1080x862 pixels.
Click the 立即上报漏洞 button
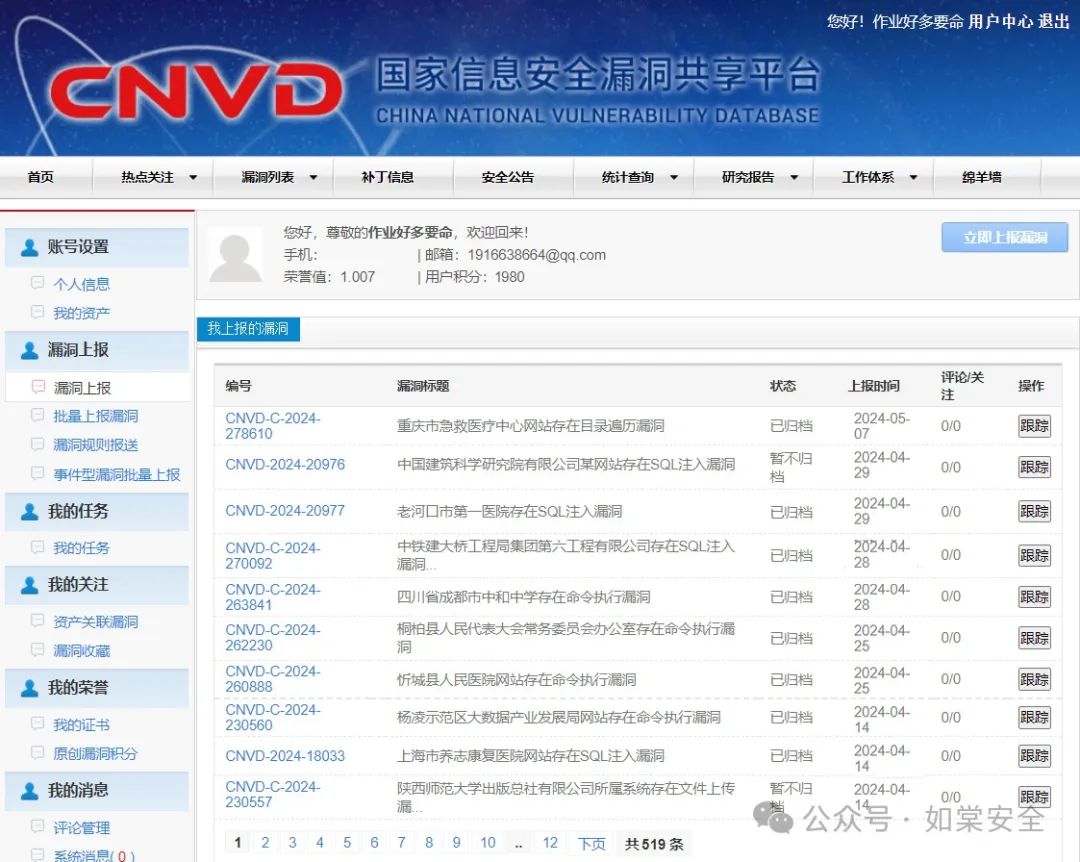point(1005,238)
